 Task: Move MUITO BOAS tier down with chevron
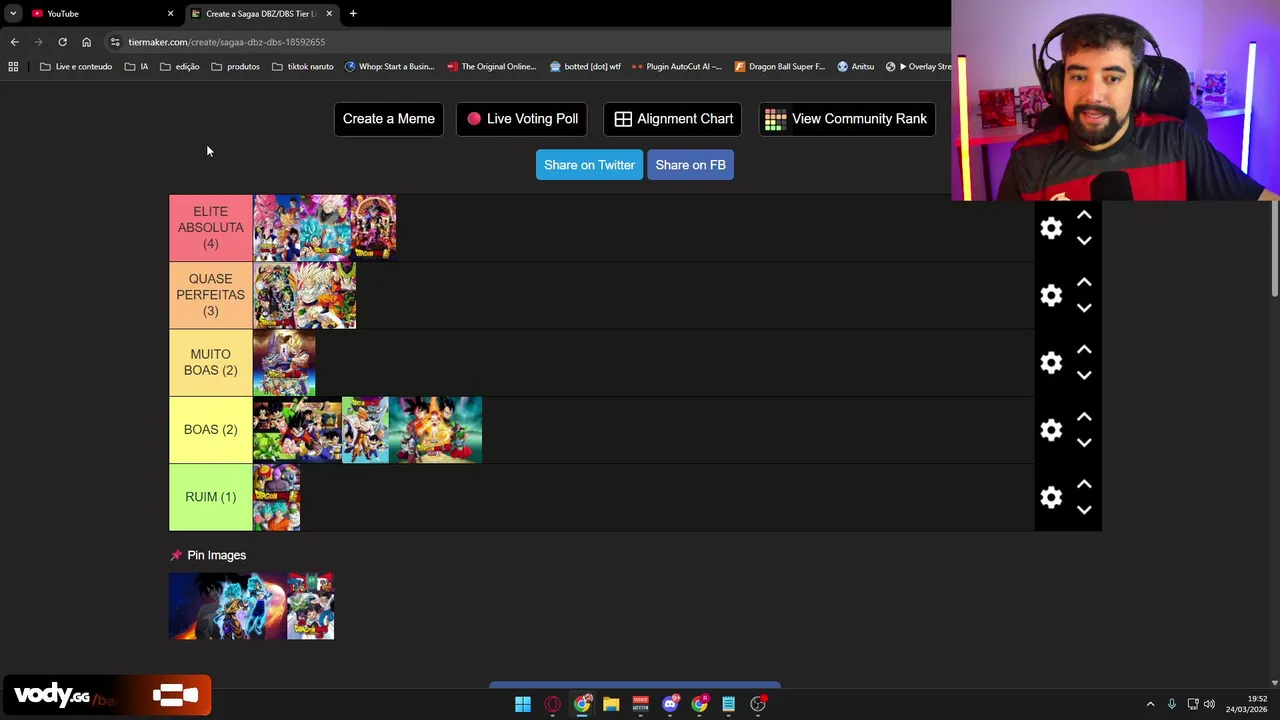[1084, 375]
